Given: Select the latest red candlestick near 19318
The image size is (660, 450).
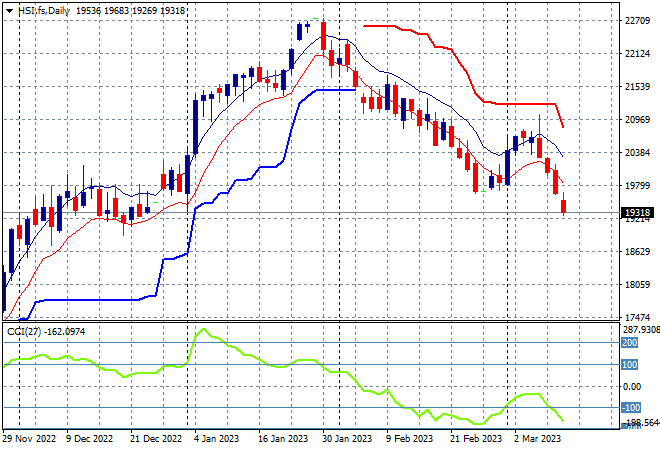Looking at the screenshot, I should tap(564, 206).
